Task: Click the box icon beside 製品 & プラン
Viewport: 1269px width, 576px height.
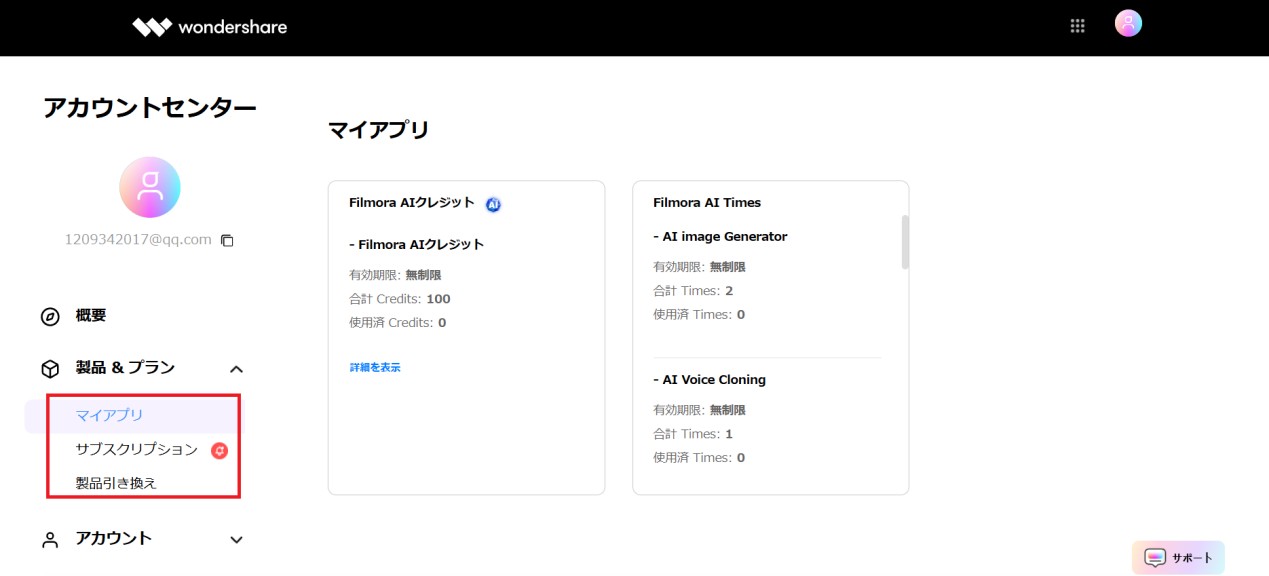Action: click(50, 369)
